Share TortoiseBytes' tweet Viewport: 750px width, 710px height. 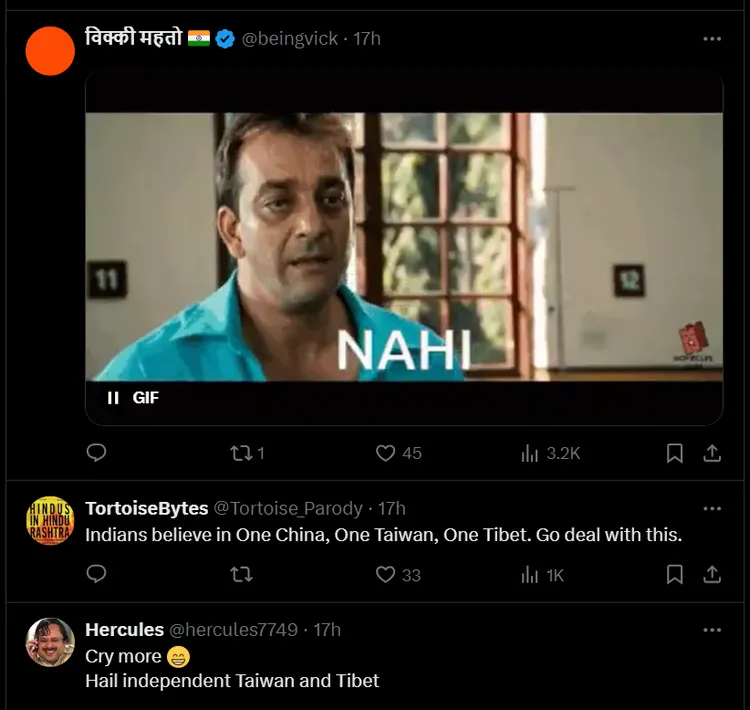coord(712,574)
